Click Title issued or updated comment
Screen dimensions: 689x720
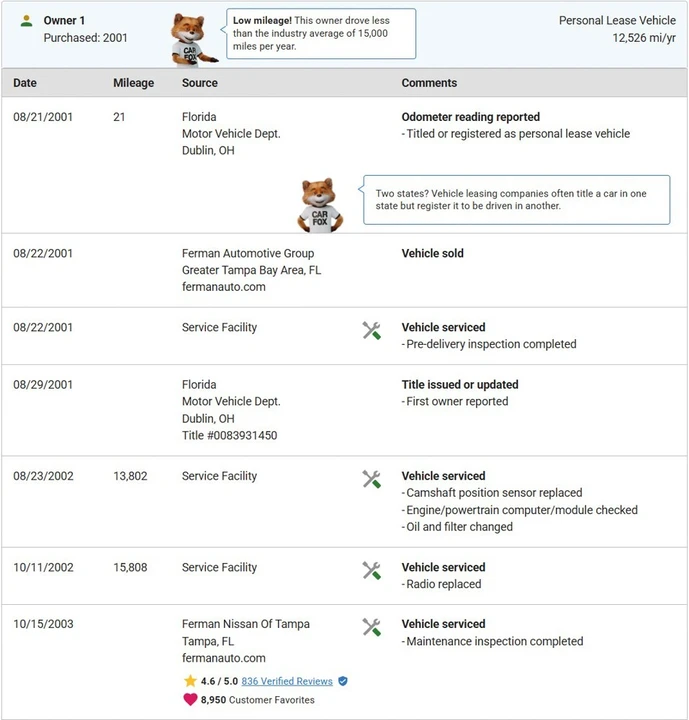(x=460, y=384)
